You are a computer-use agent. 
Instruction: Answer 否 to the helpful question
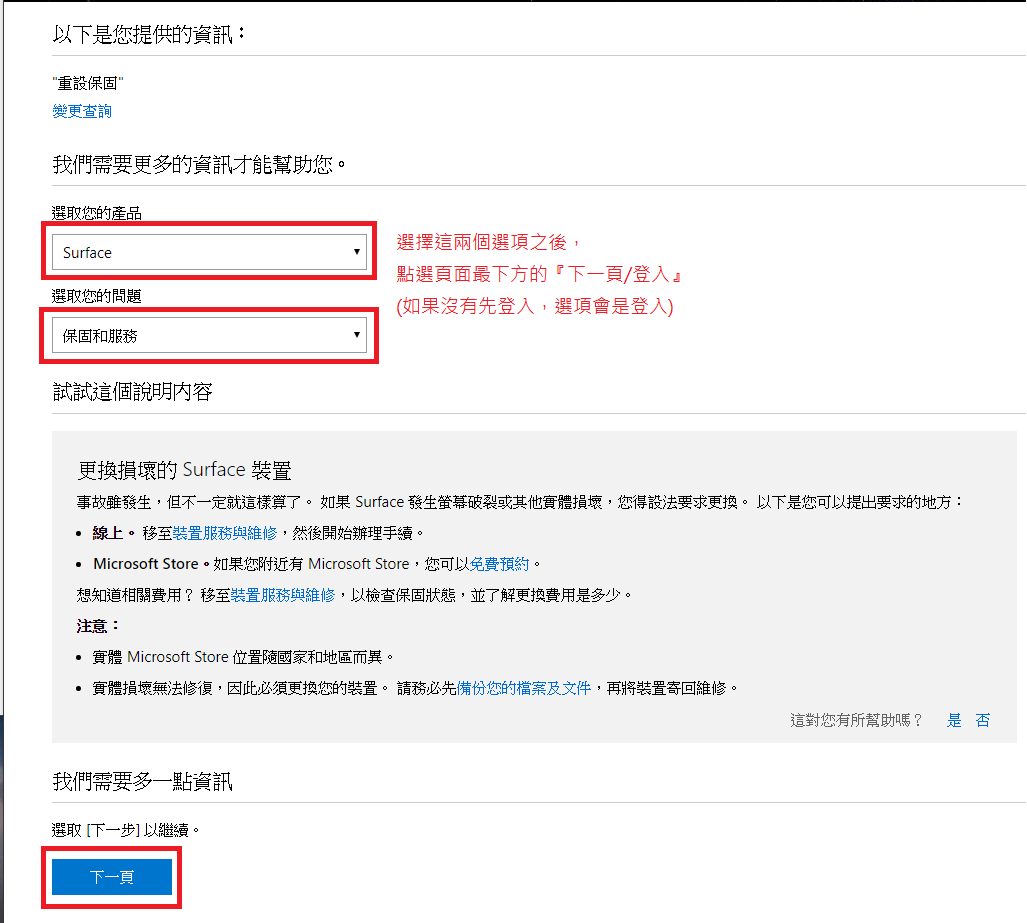[982, 721]
